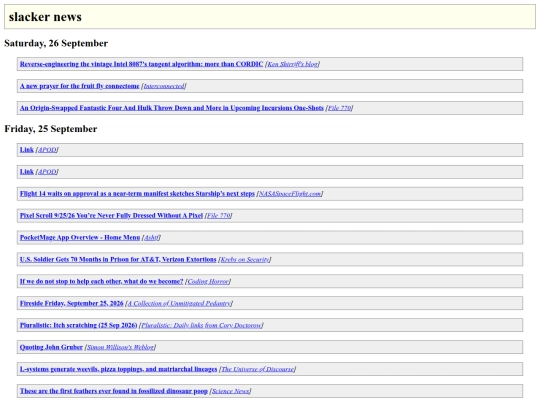Visit A Collection of Unmitigated Pedantry link

coord(179,303)
